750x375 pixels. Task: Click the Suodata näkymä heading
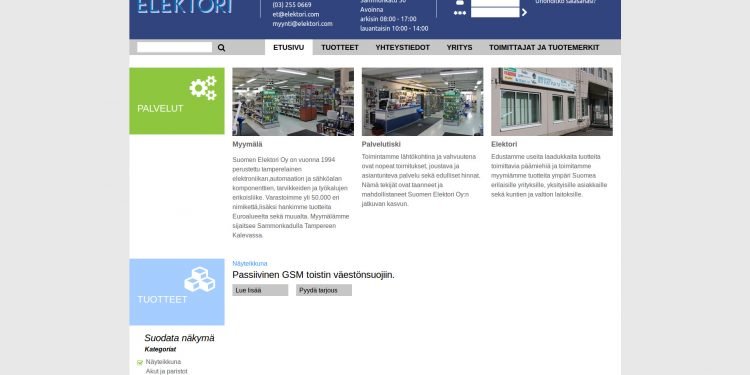tap(179, 338)
